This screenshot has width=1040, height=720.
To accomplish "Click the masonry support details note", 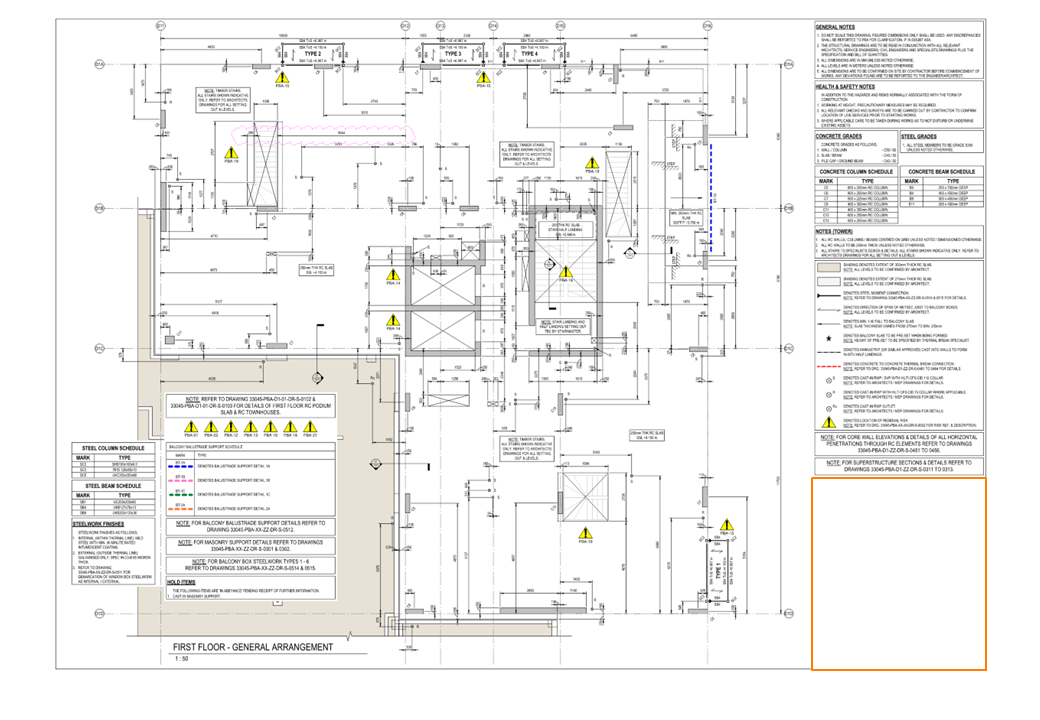I will click(251, 546).
